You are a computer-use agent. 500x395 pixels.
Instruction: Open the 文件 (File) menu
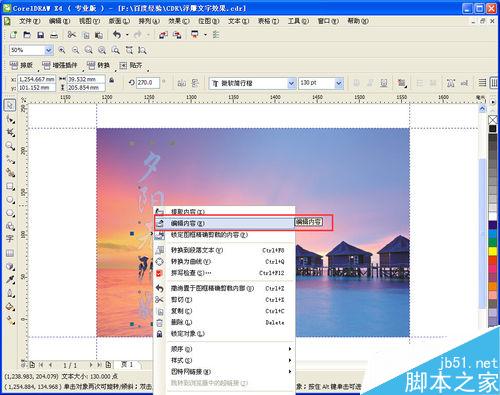30,21
